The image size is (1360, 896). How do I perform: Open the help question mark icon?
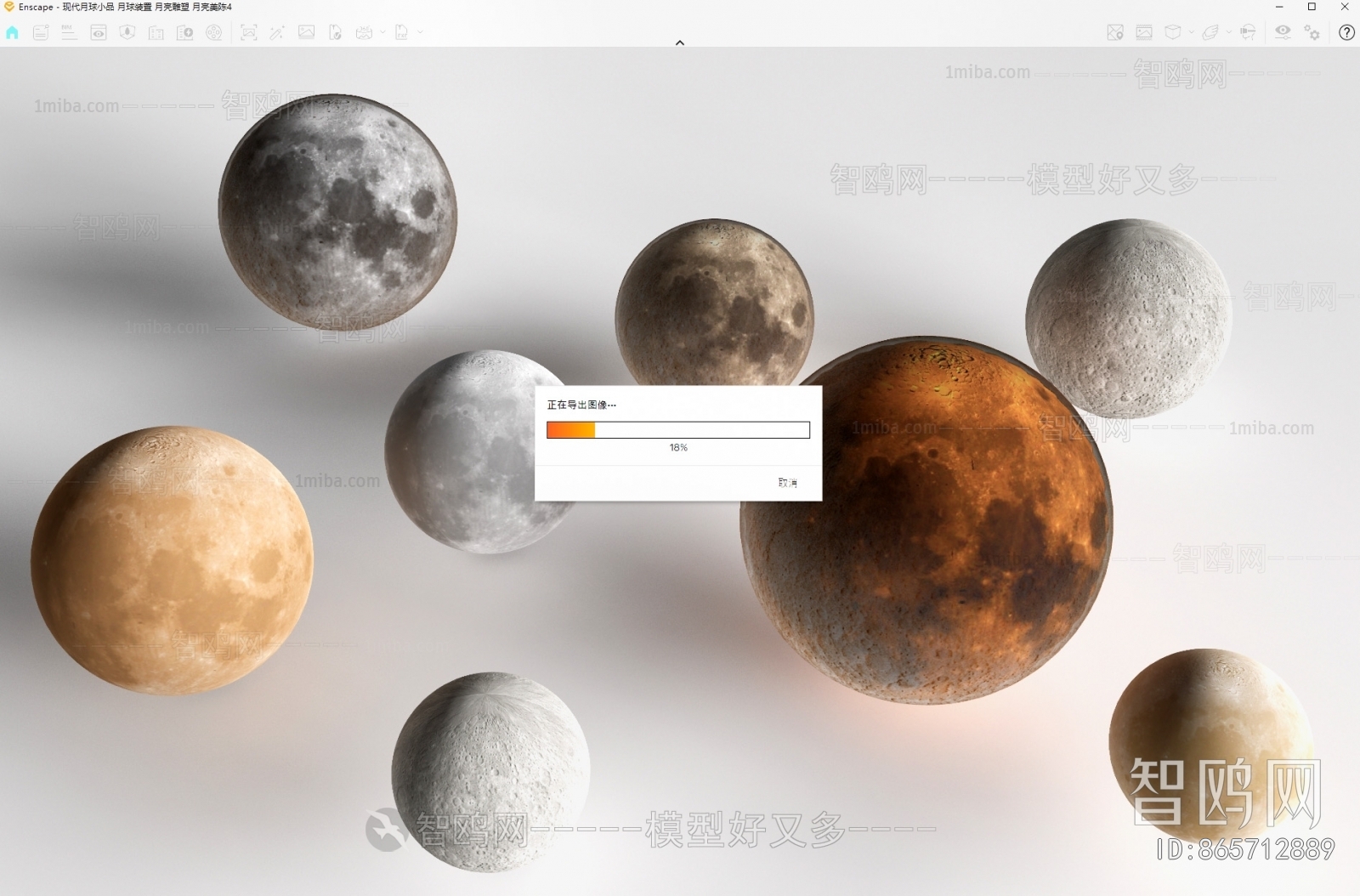[1346, 32]
